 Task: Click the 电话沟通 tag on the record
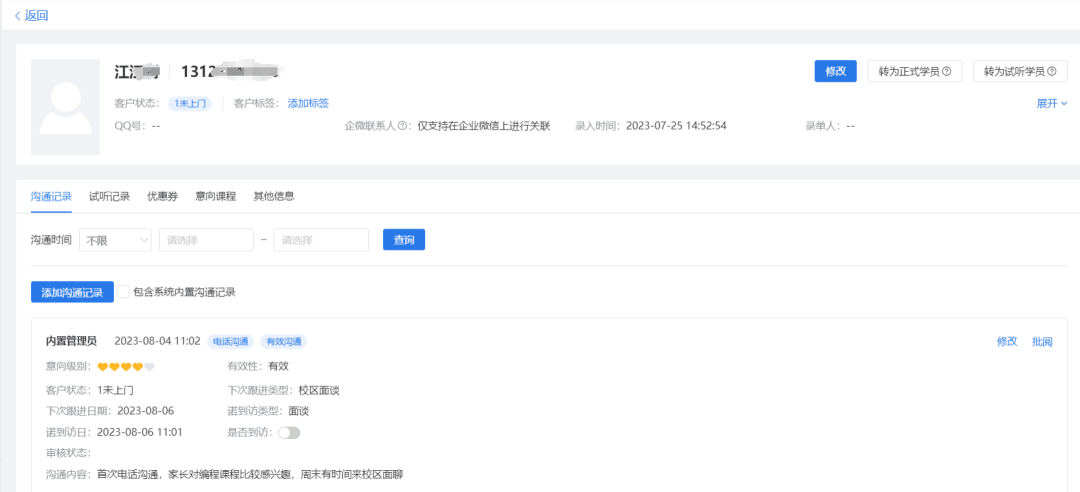coord(231,342)
